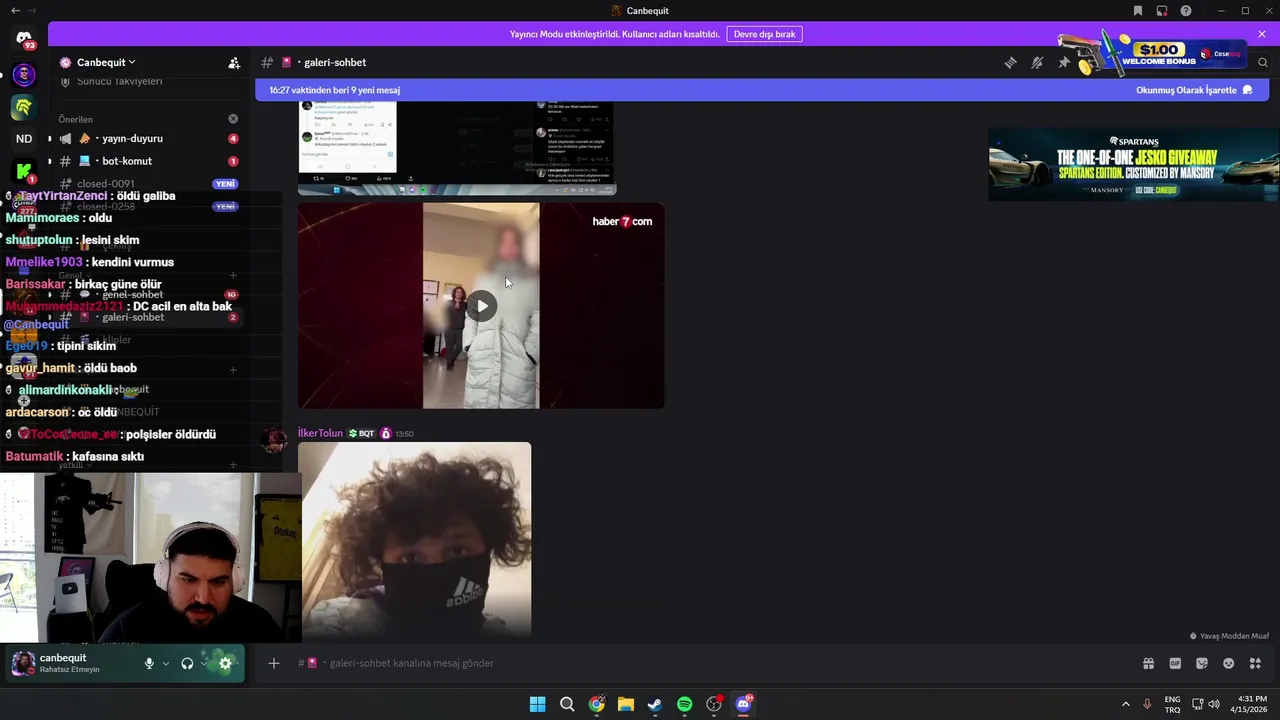Close the Yayıncı Modu purple banner
Viewport: 1280px width, 720px height.
[x=1262, y=34]
